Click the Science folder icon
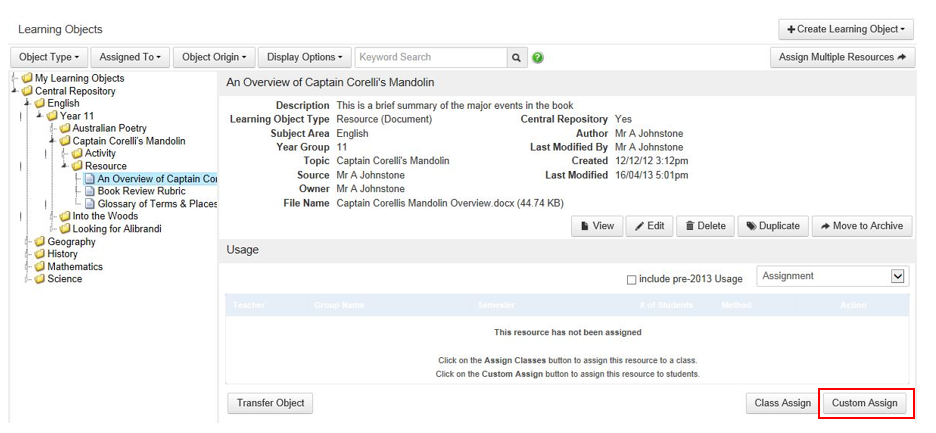This screenshot has width=936, height=433. coord(40,279)
